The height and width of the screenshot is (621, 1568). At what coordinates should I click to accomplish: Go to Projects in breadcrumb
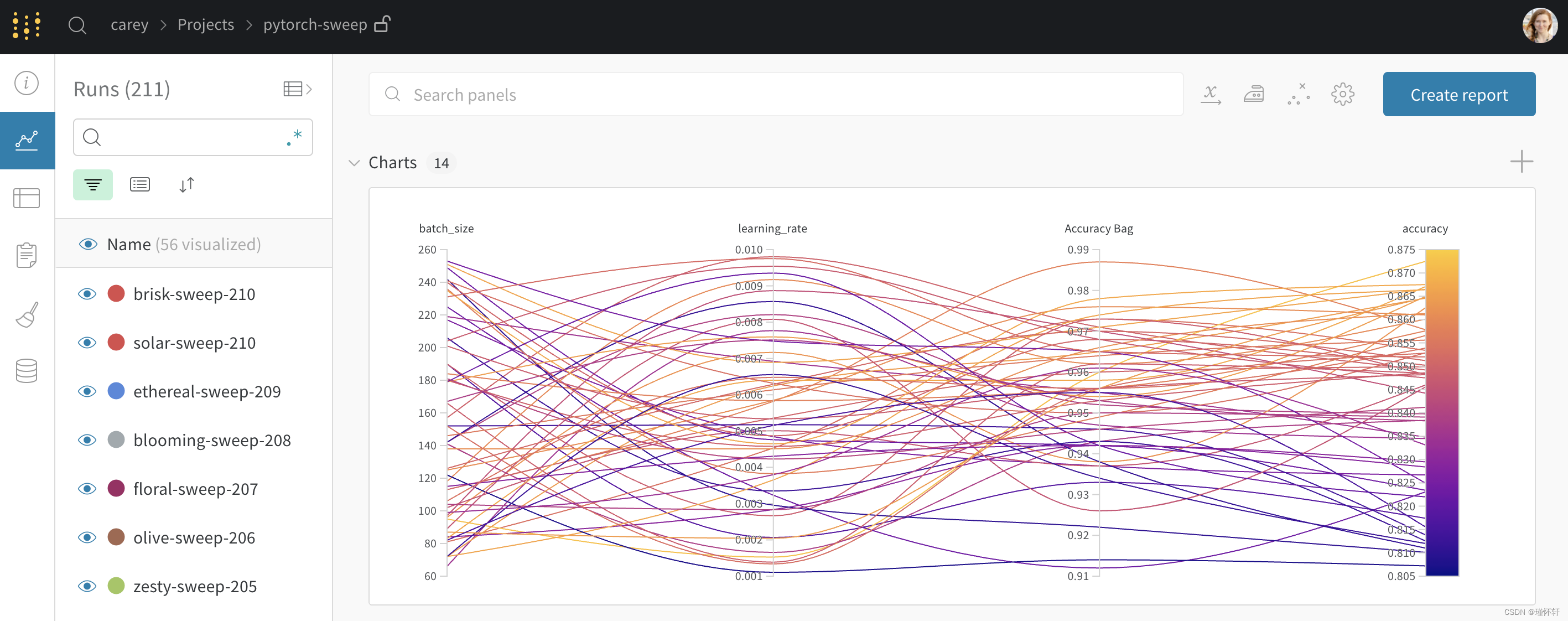coord(206,24)
